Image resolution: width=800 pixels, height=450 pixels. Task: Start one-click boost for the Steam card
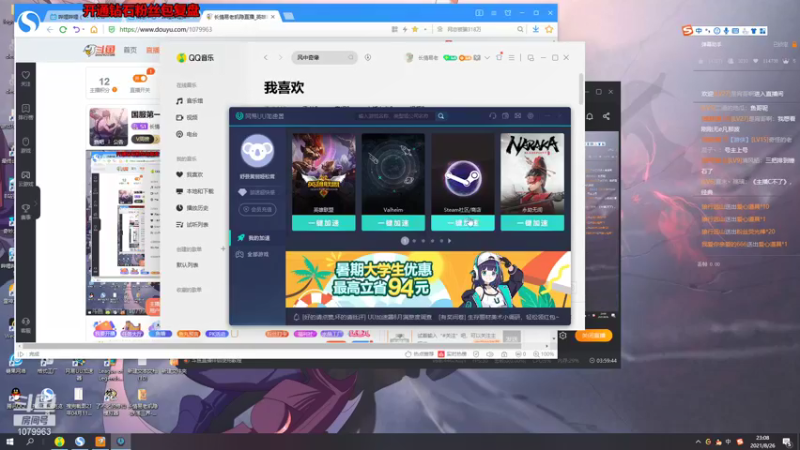462,223
